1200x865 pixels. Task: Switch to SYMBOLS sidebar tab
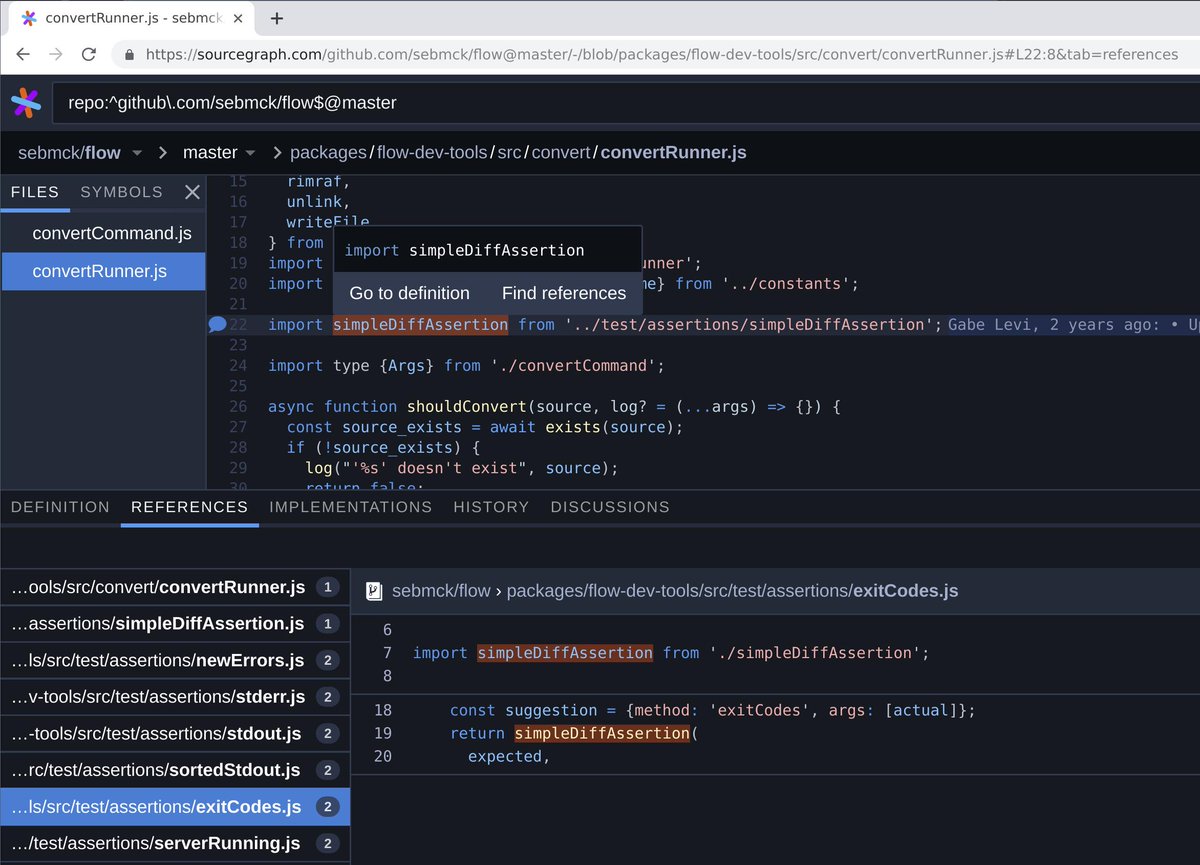[121, 192]
